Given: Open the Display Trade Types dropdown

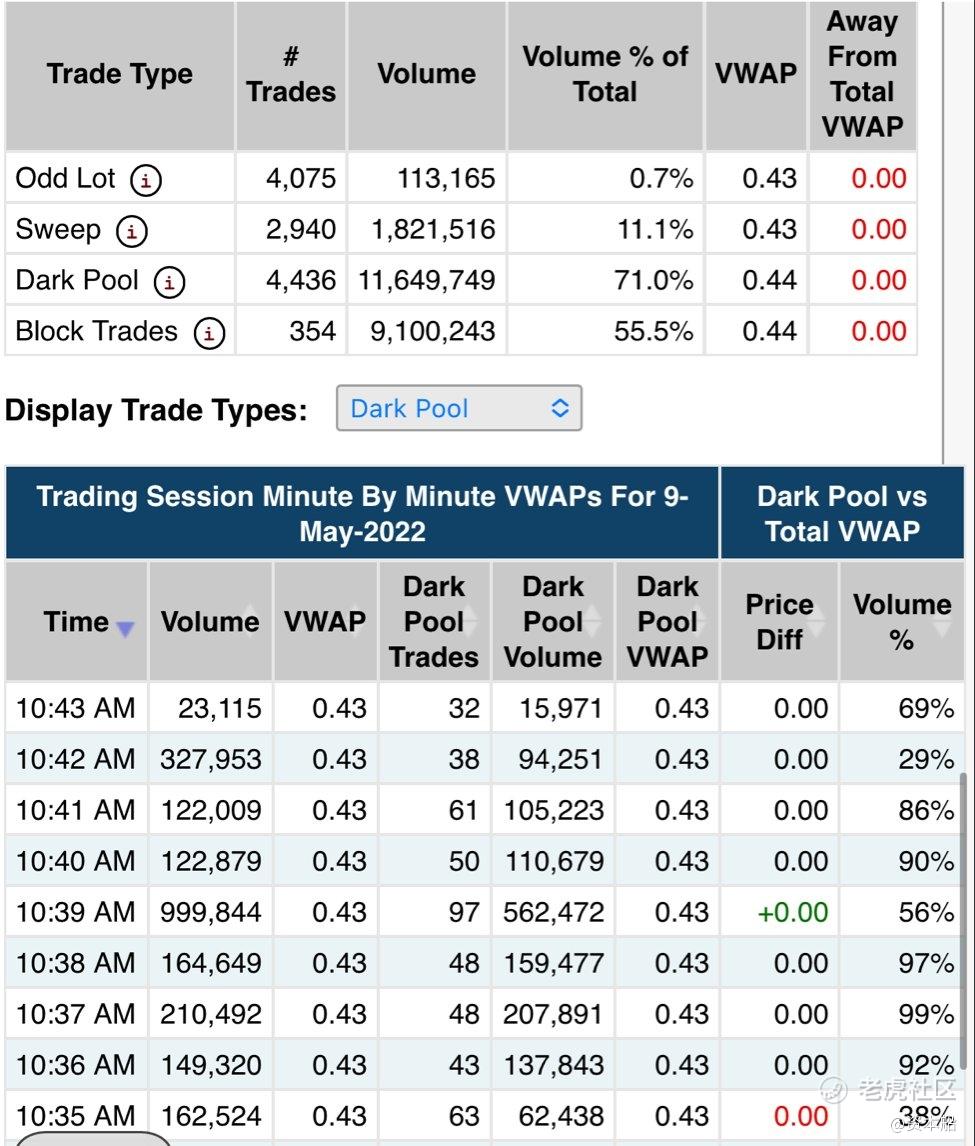Looking at the screenshot, I should click(459, 409).
